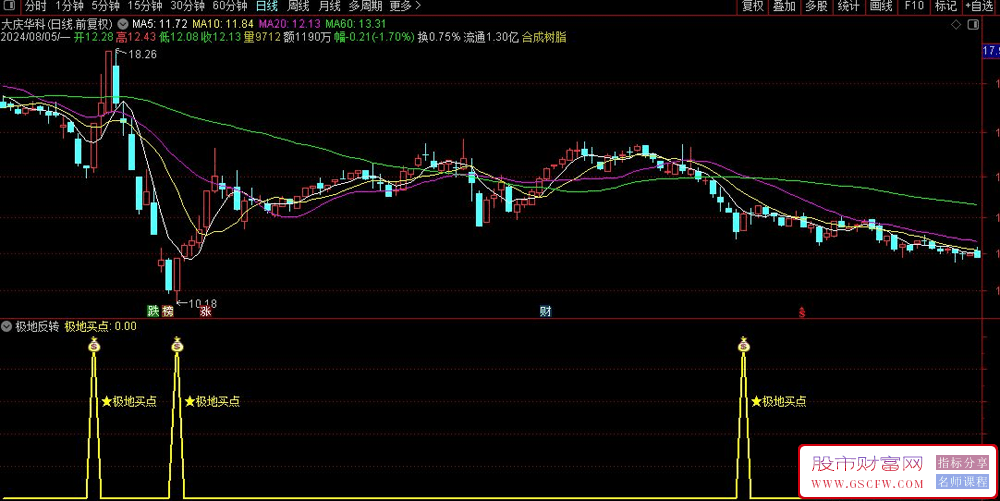1000x501 pixels.
Task: Expand the 更多 periods menu
Action: 405,6
